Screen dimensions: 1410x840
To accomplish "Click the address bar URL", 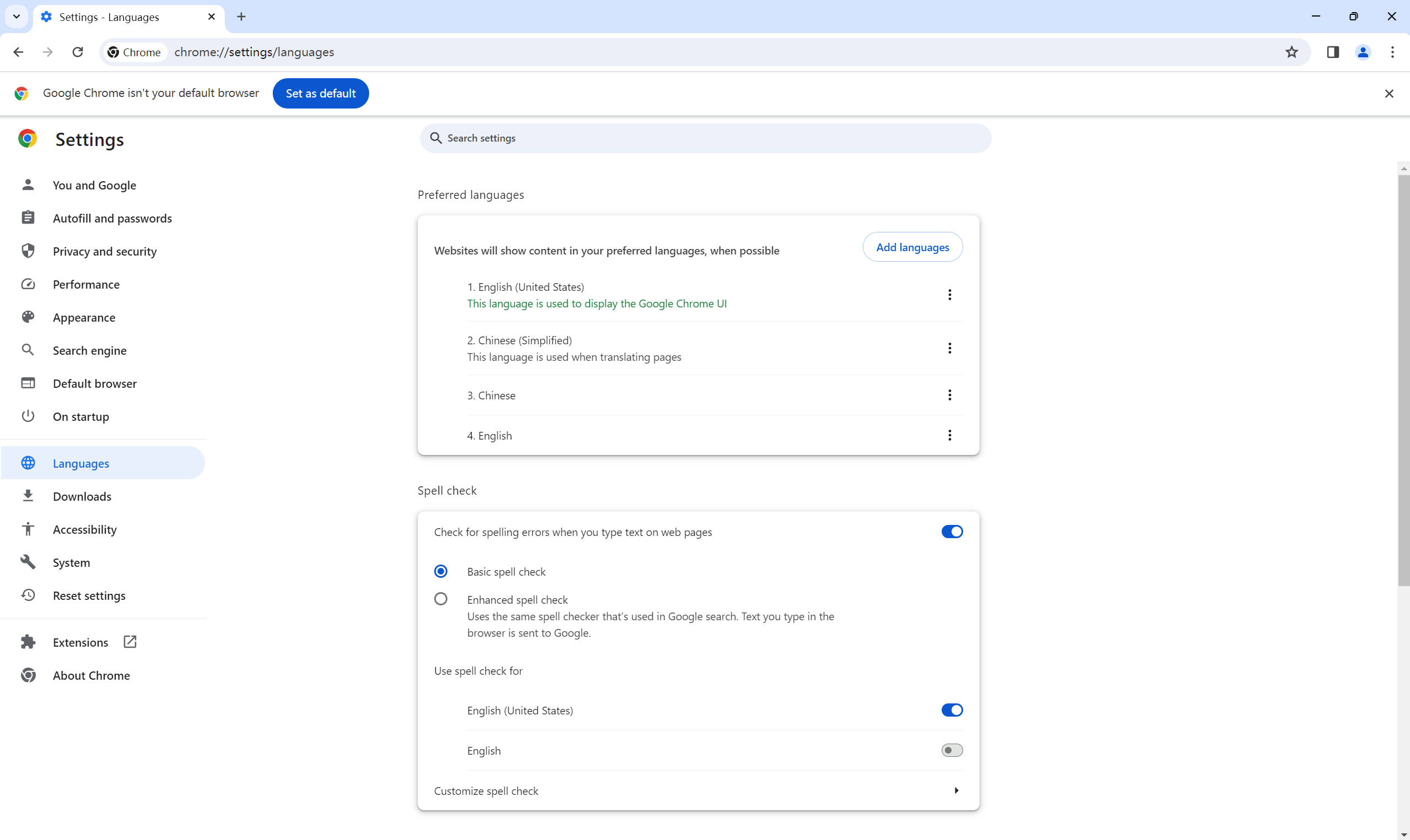I will coord(254,52).
